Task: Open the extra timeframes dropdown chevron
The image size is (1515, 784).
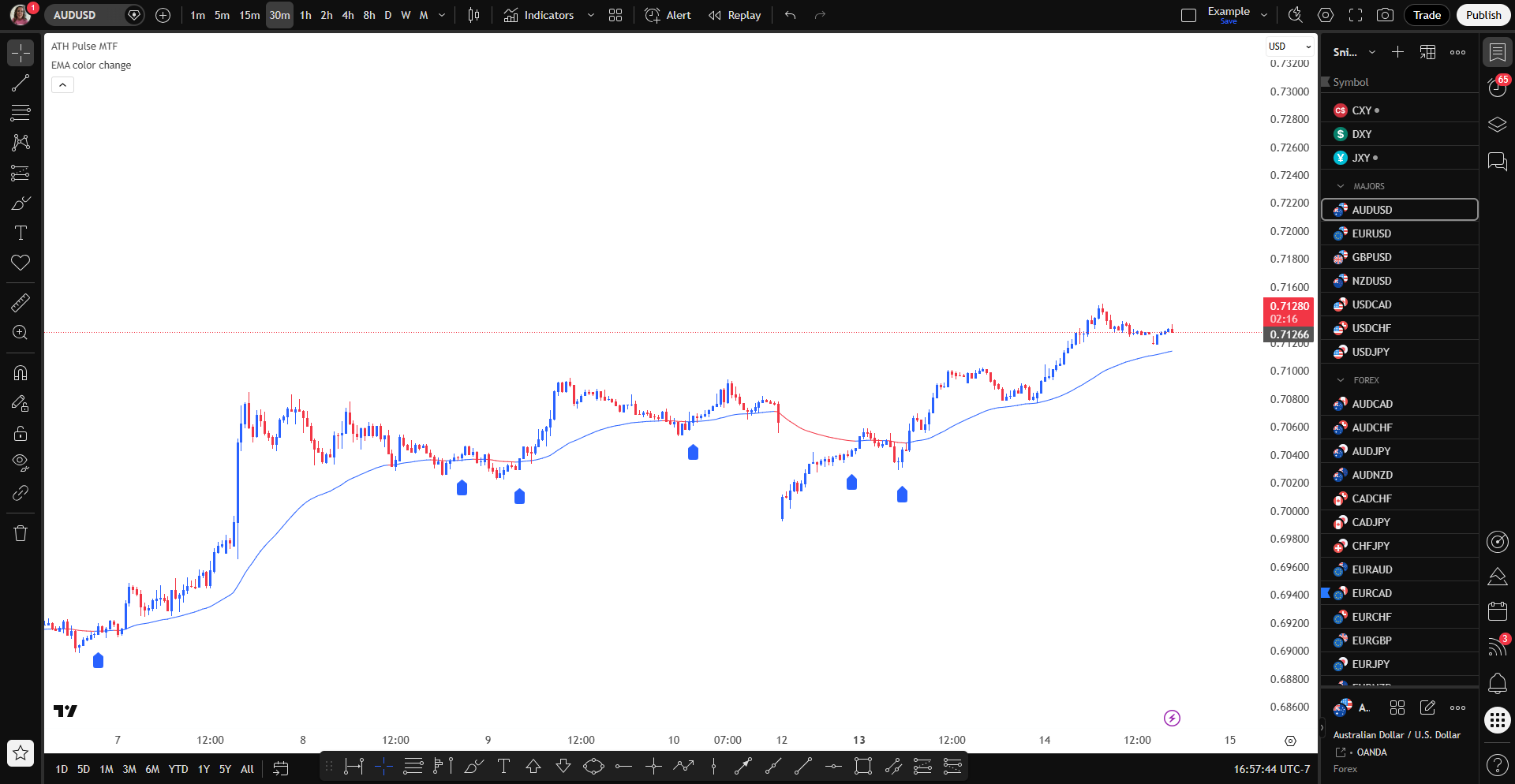Action: [442, 15]
